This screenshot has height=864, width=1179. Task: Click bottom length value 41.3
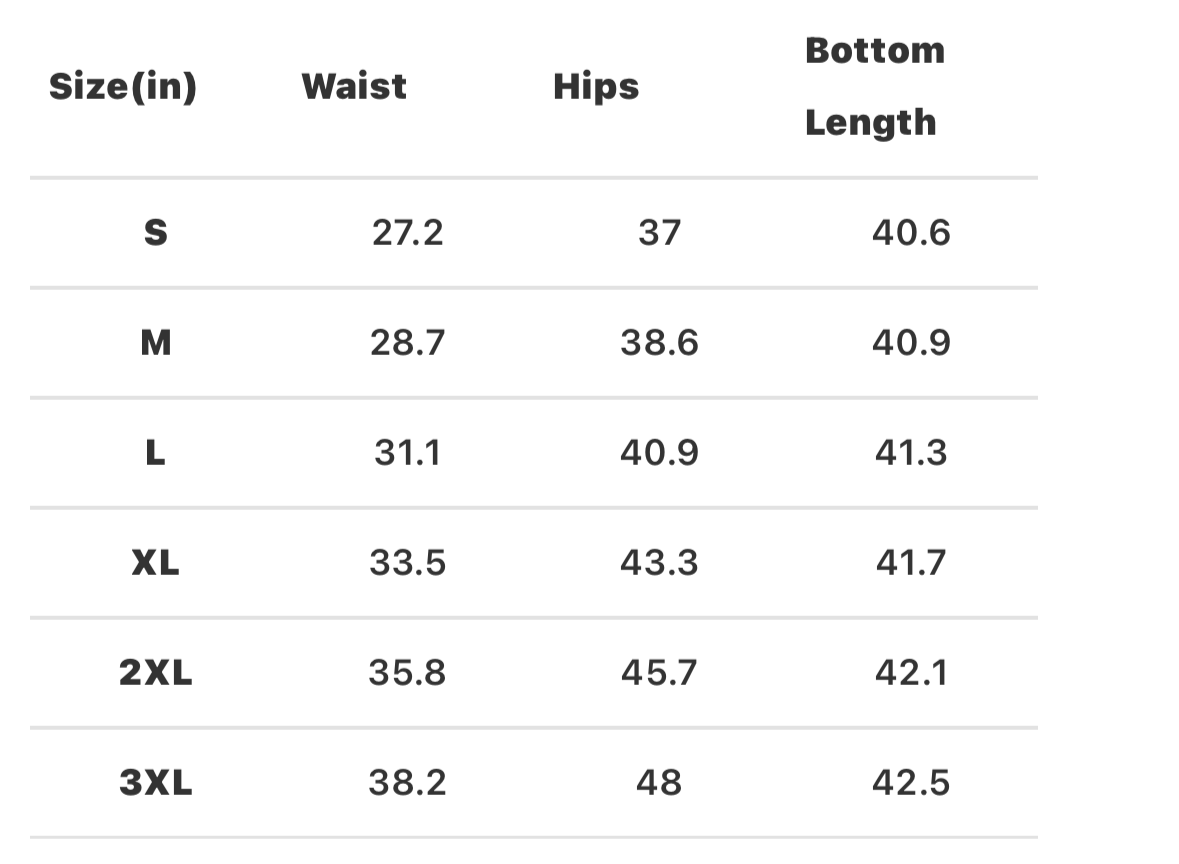click(911, 453)
